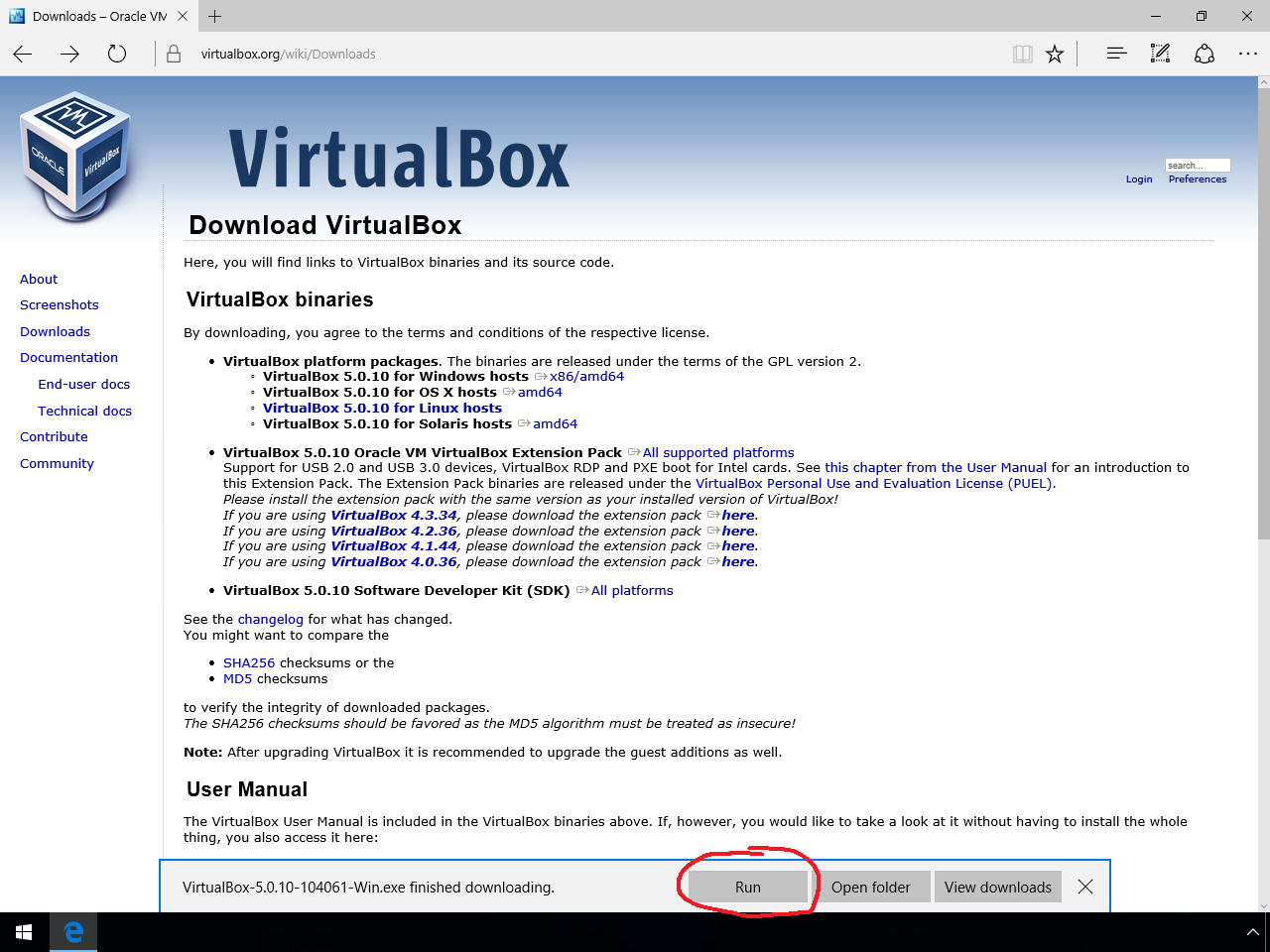
Task: Click the View downloads button
Action: (x=997, y=887)
